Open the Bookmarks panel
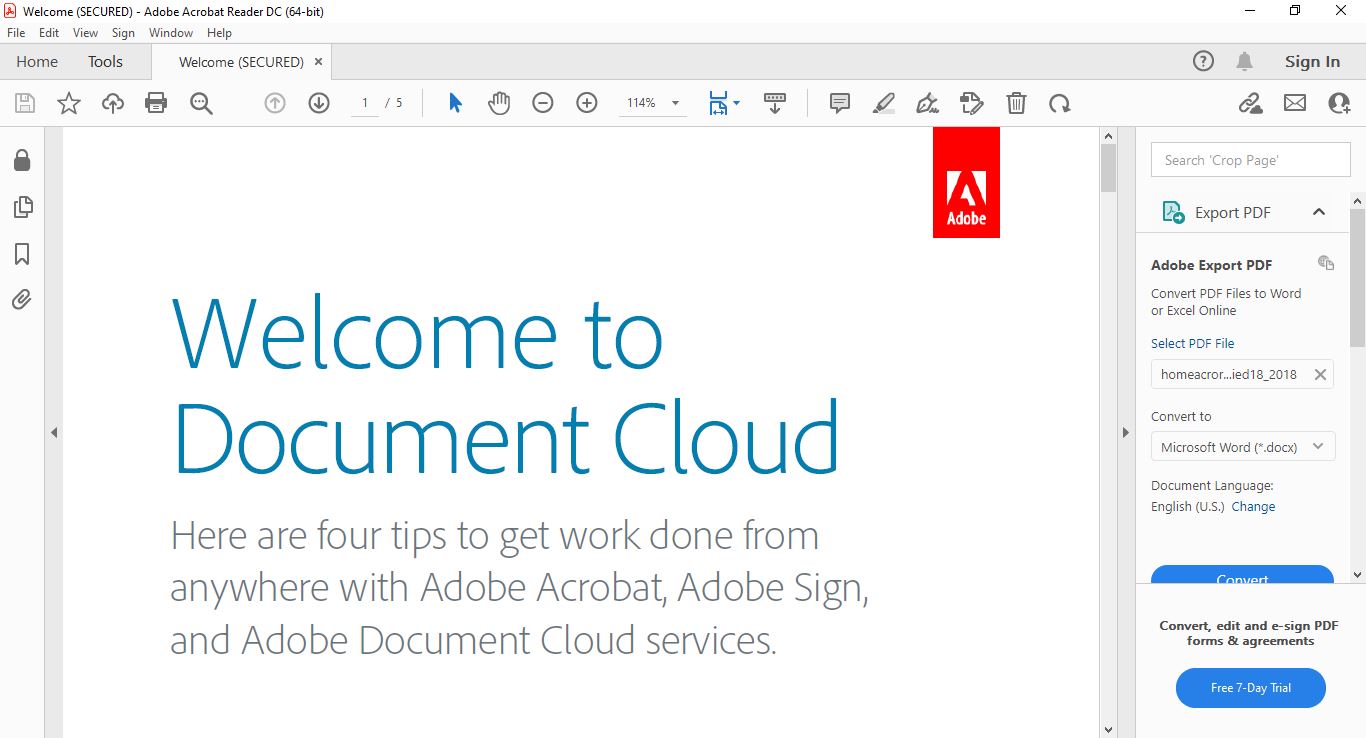 22,254
